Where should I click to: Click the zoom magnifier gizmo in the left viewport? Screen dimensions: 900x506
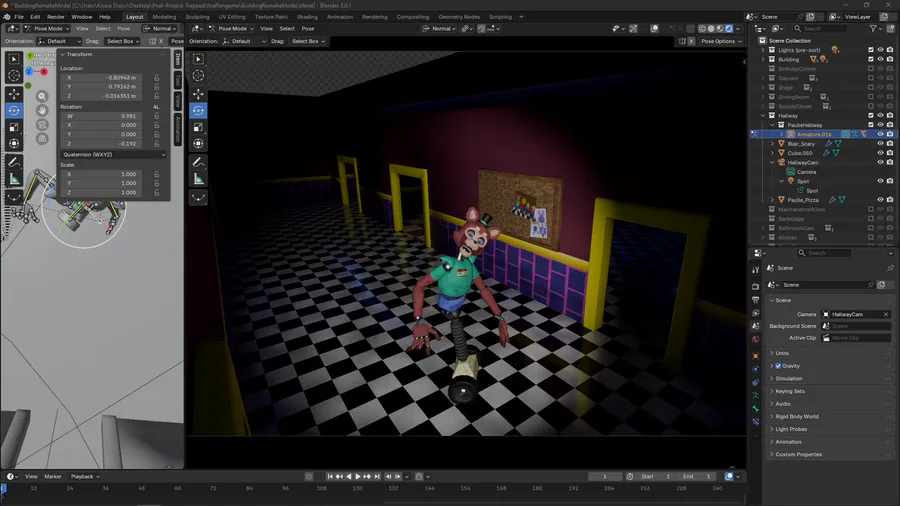[x=42, y=96]
